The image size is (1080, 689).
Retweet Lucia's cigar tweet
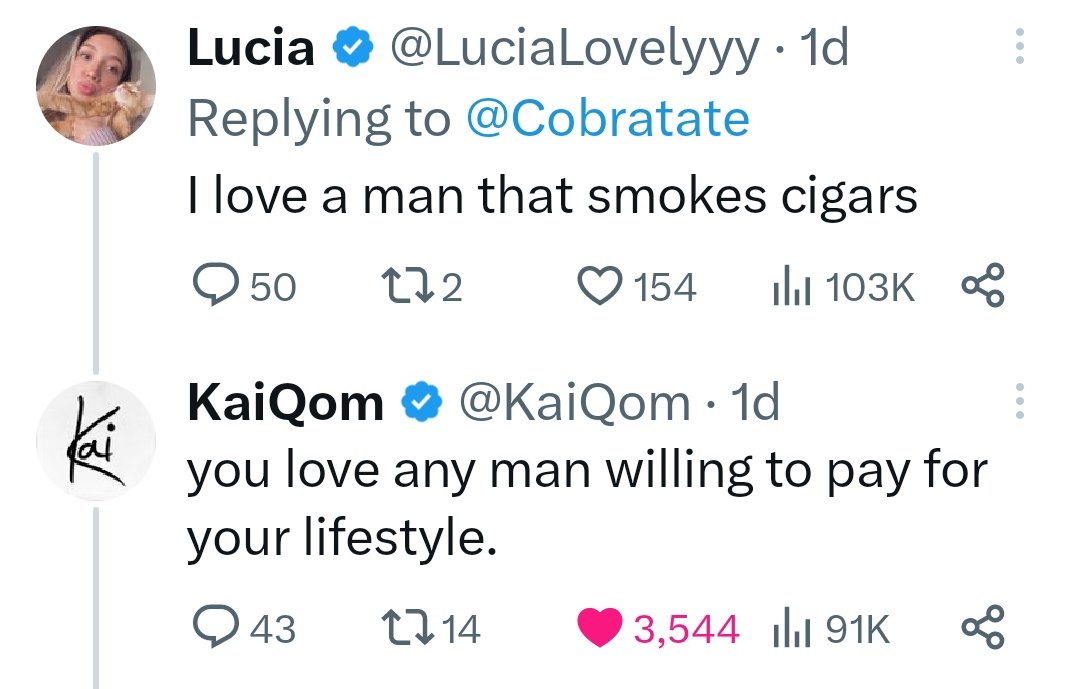click(422, 286)
